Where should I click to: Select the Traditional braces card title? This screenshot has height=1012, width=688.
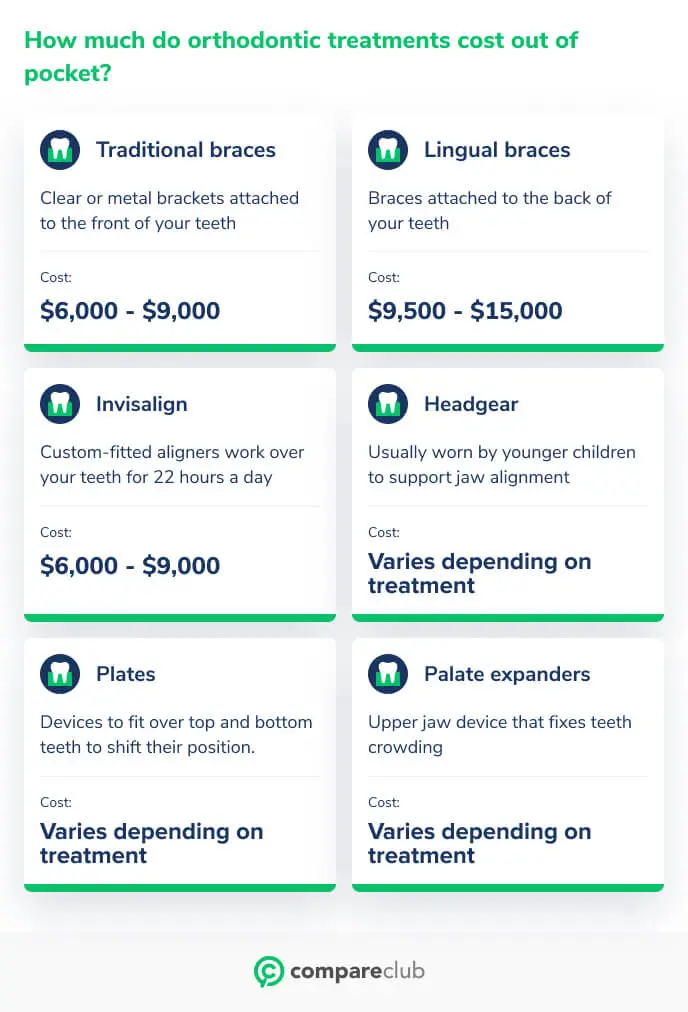tap(186, 150)
